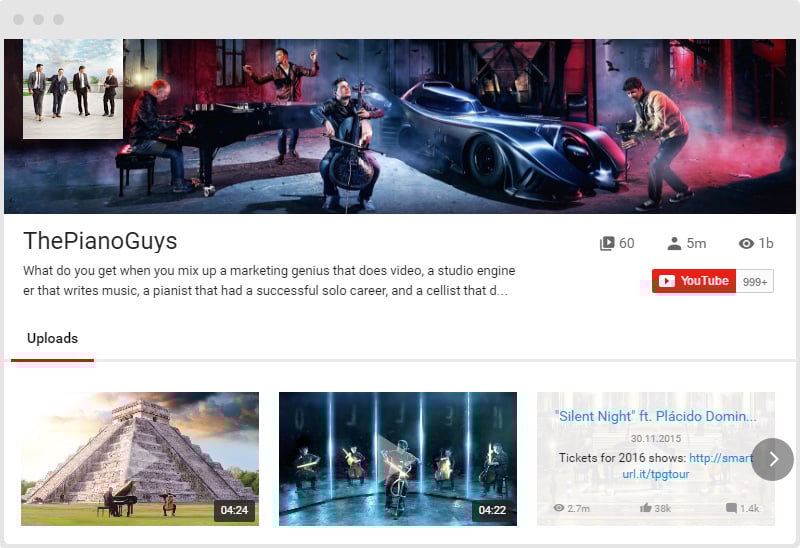This screenshot has width=800, height=548.
Task: Click the views eye icon showing 2.7m
Action: point(559,508)
